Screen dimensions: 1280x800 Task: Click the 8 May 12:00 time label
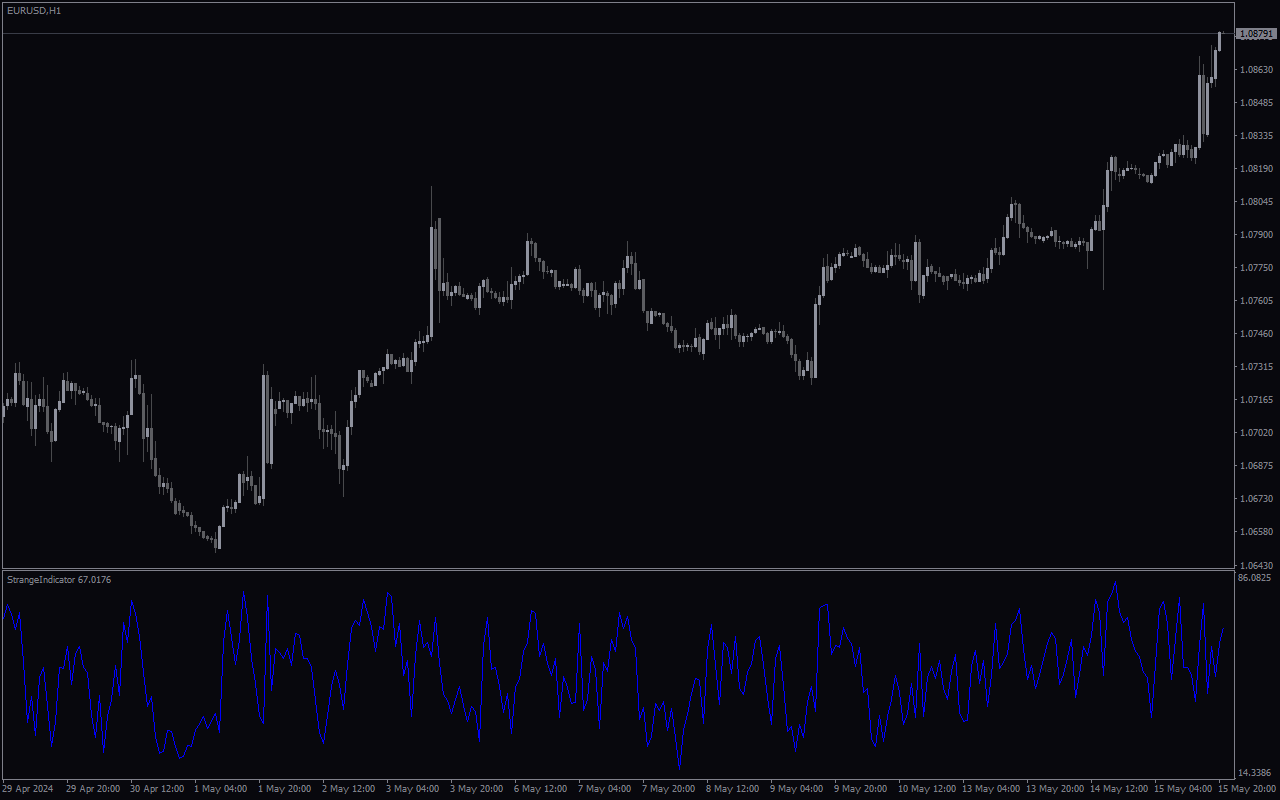tap(732, 789)
